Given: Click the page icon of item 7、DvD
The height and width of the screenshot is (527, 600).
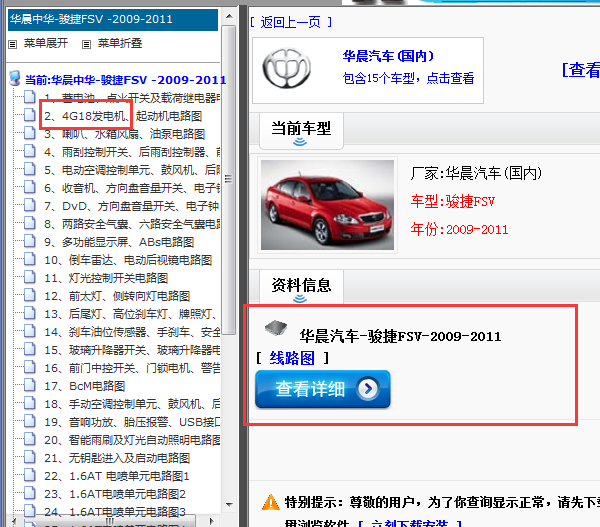Looking at the screenshot, I should 30,205.
